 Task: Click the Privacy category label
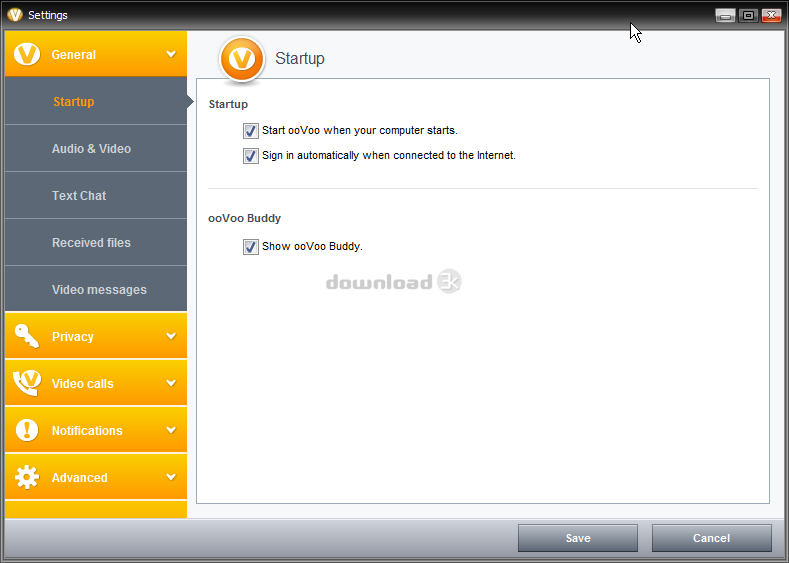point(73,337)
